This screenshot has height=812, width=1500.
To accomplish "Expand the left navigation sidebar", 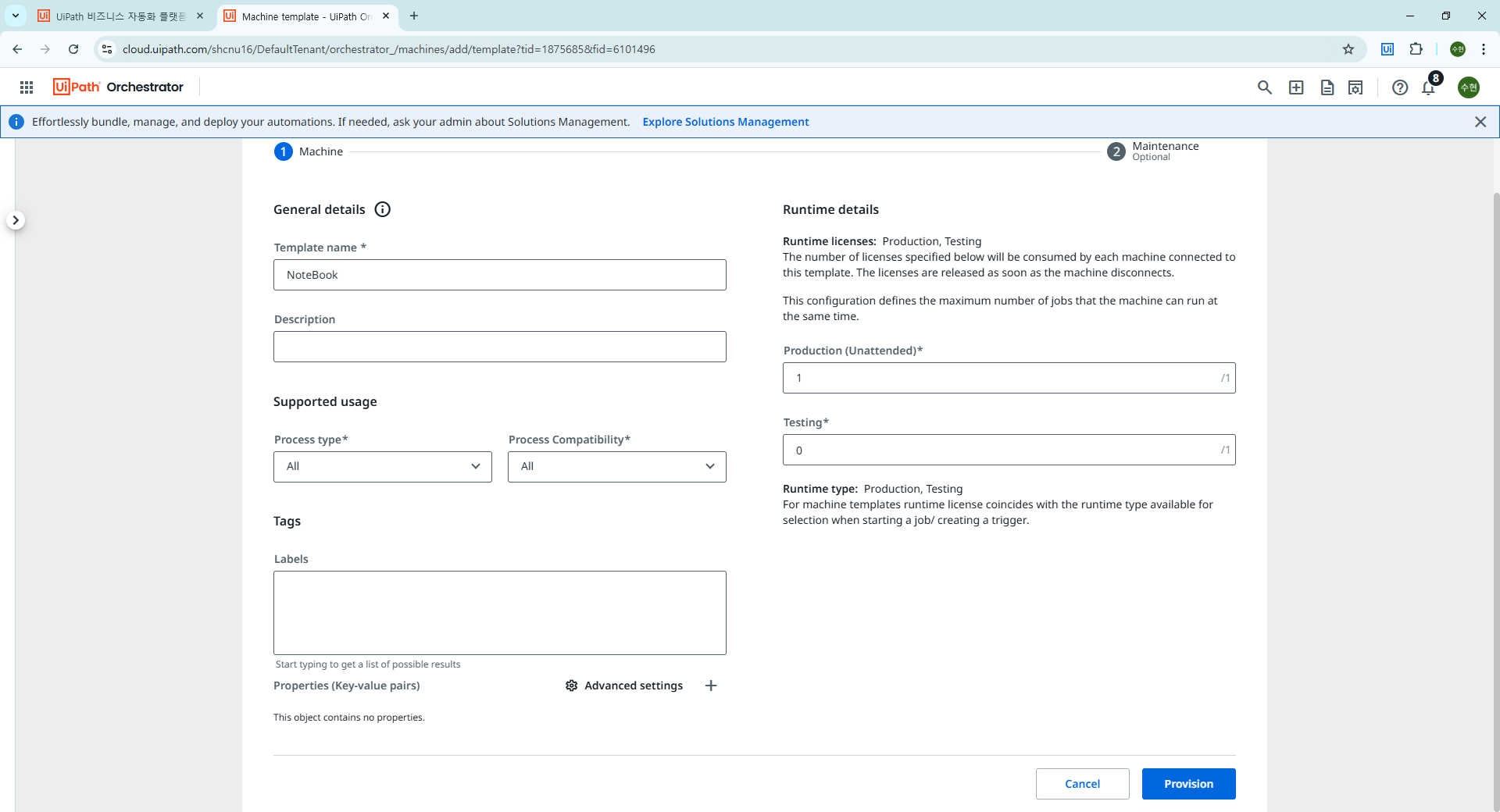I will [x=16, y=220].
